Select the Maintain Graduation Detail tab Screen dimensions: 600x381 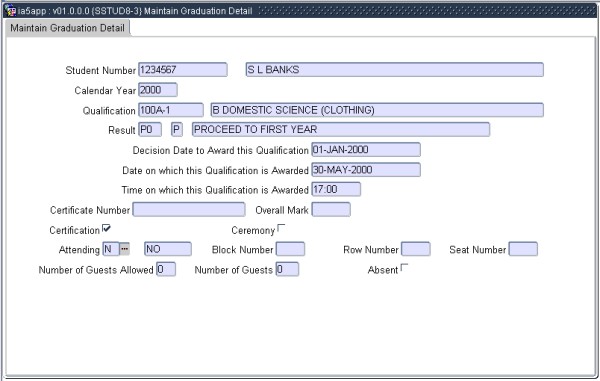point(67,28)
